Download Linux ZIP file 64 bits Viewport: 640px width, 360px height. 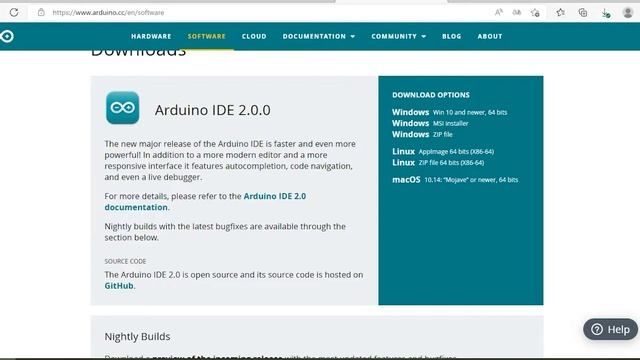pos(438,162)
